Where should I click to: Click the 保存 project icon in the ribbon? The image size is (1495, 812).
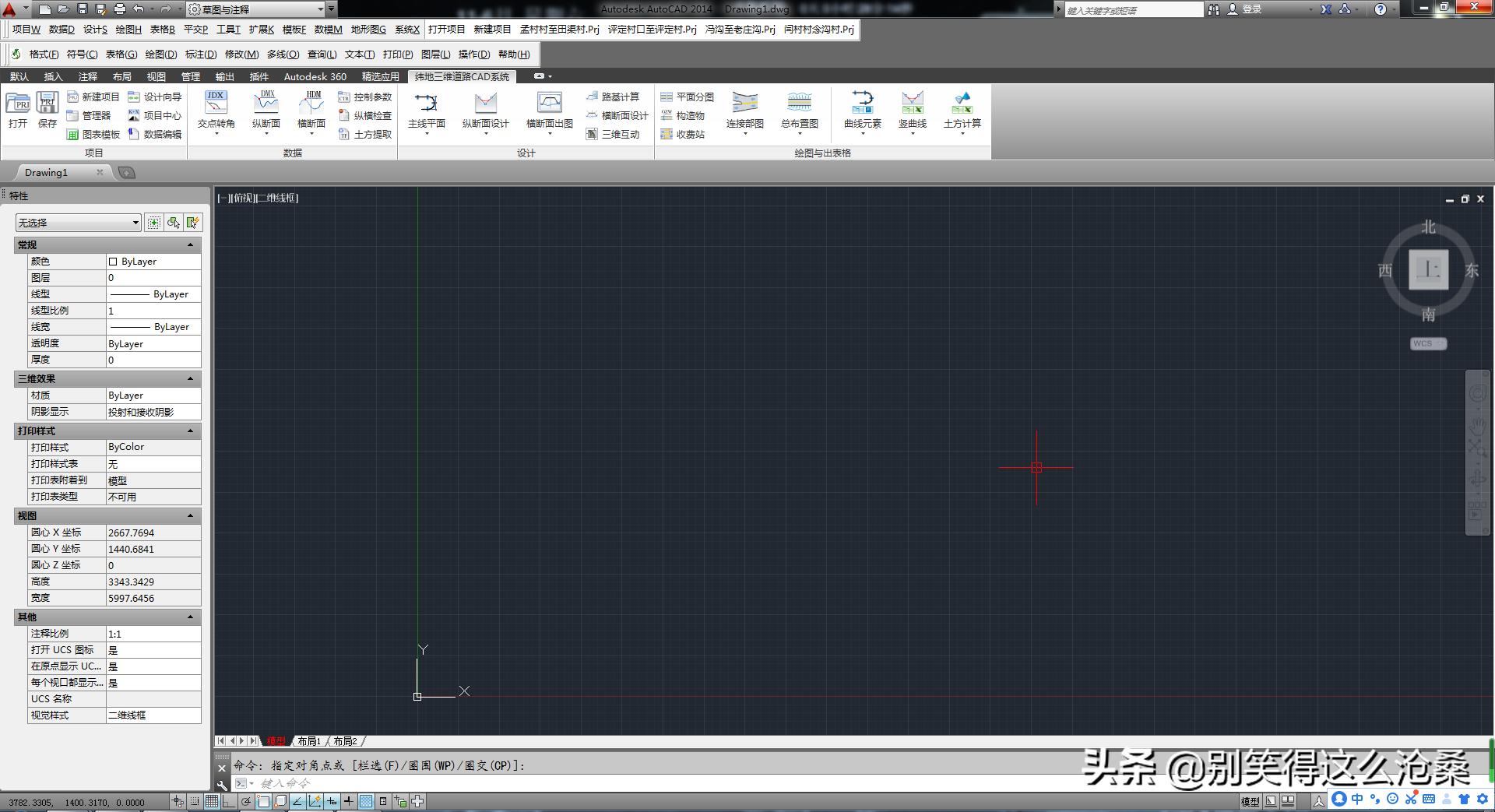coord(47,110)
